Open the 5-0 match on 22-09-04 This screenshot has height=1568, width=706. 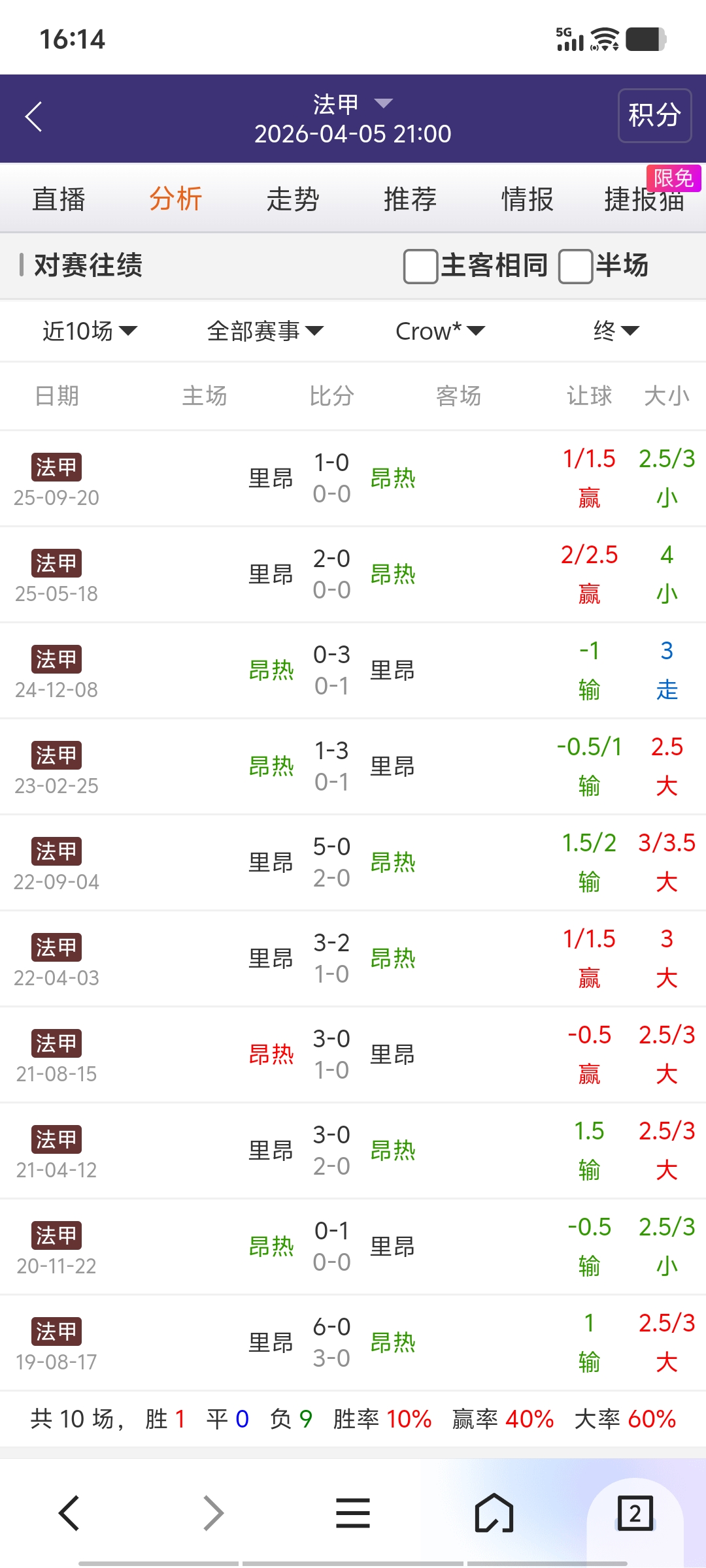[331, 862]
